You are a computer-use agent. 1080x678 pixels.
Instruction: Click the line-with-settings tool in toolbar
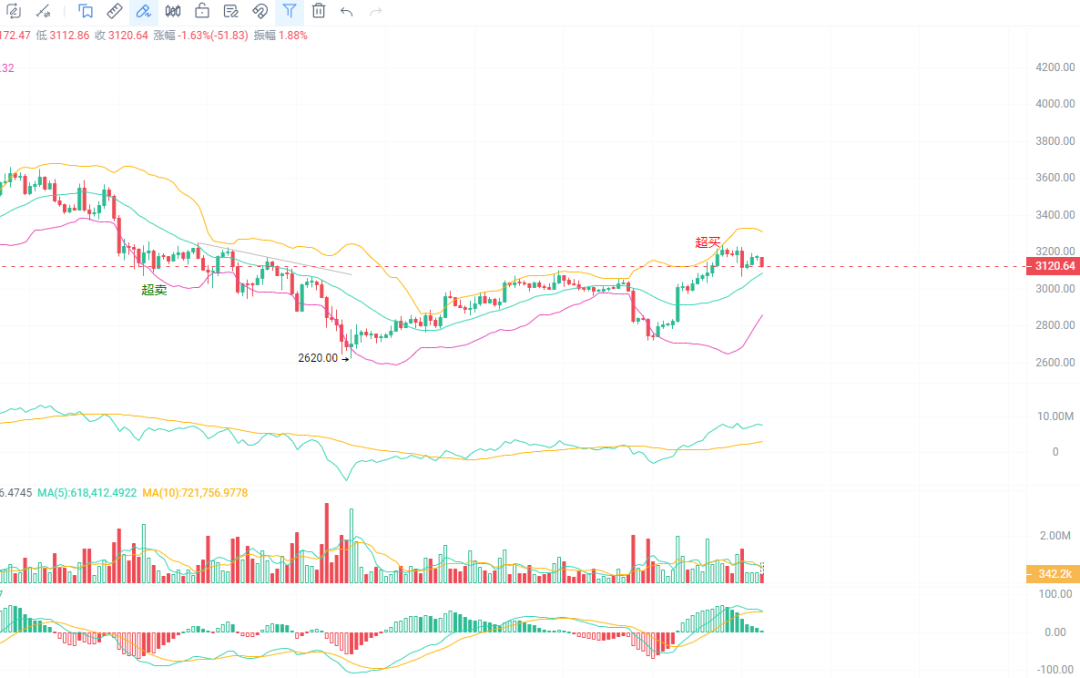point(43,12)
